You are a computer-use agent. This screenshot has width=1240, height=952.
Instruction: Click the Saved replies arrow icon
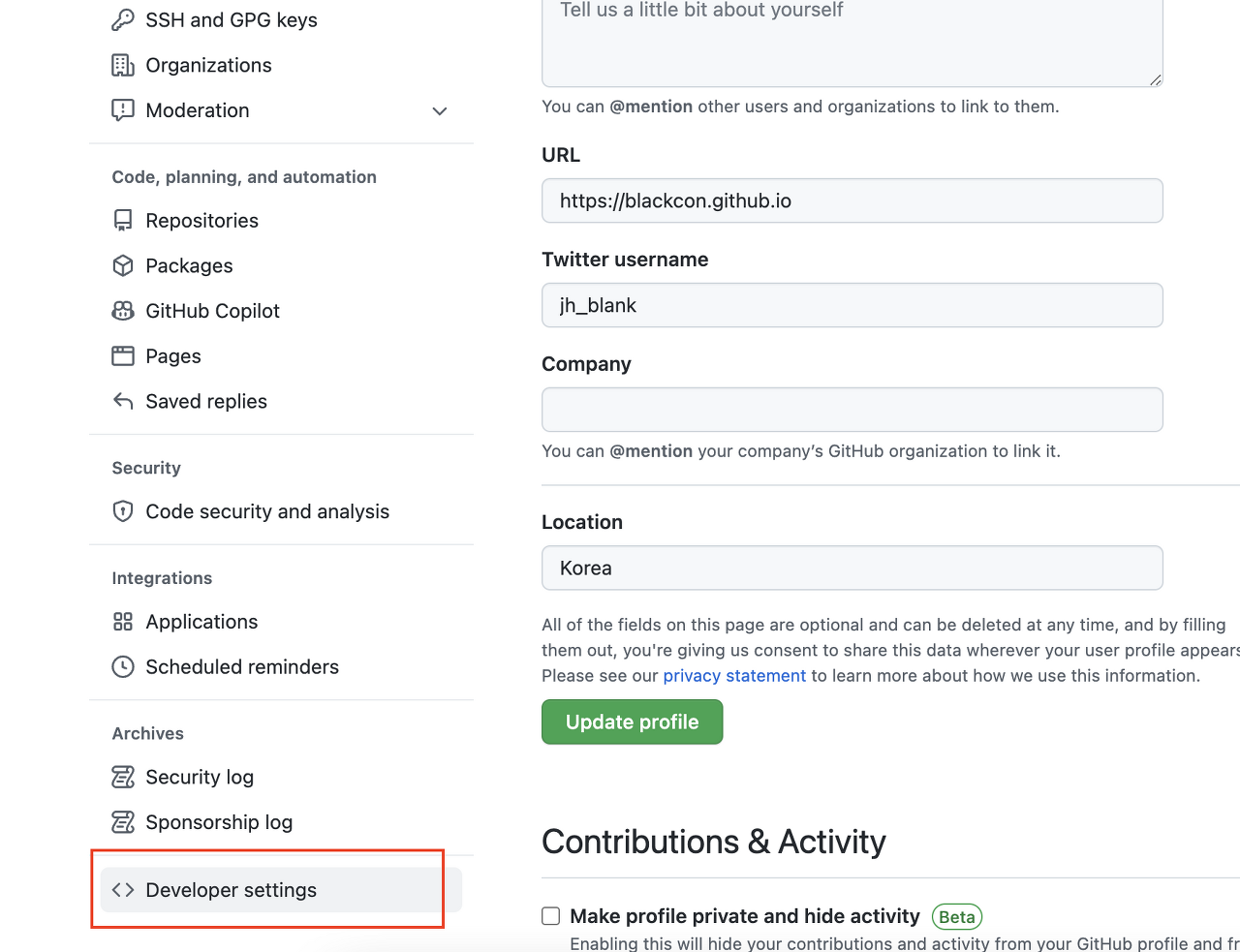[122, 401]
